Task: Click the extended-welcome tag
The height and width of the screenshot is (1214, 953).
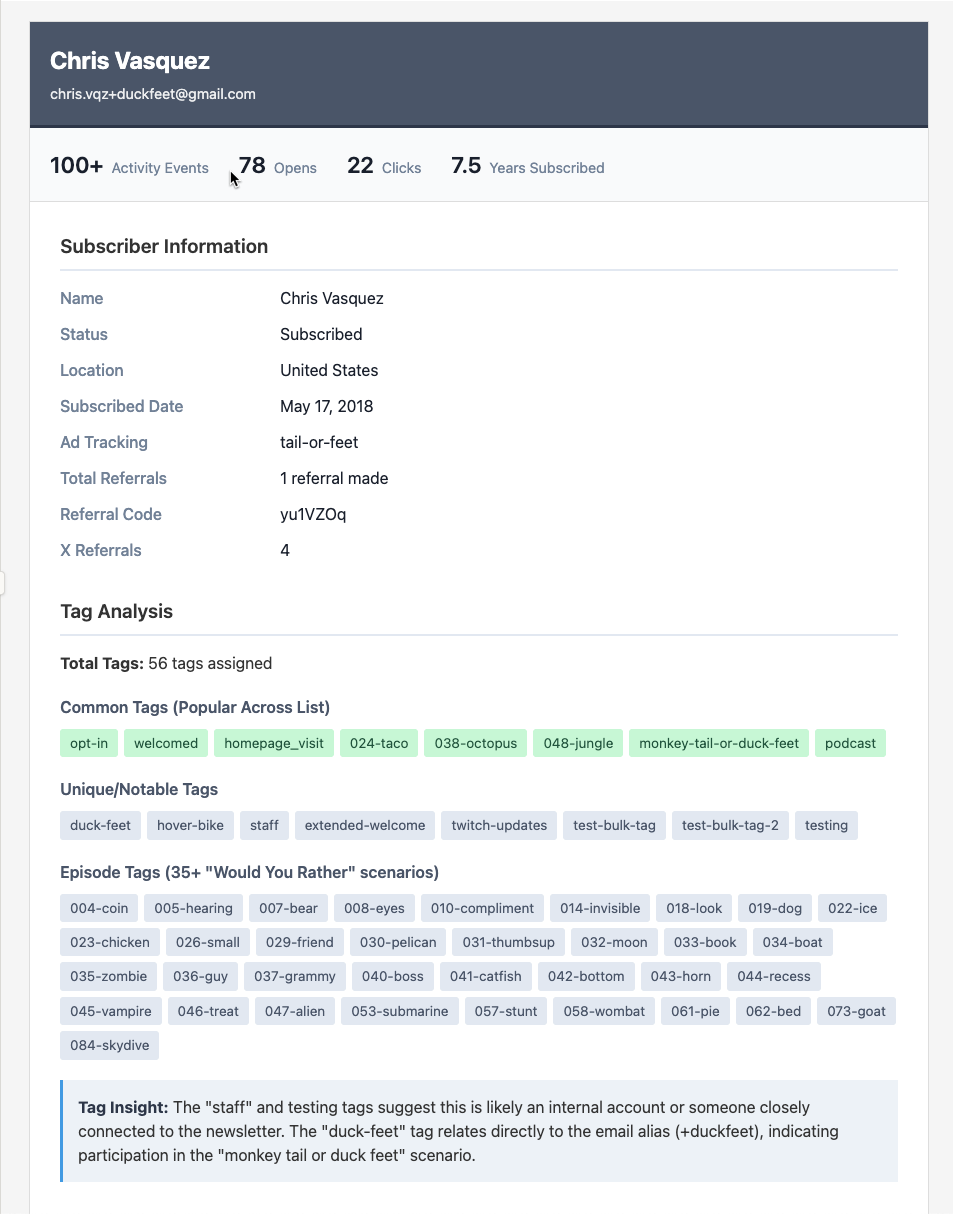Action: 365,825
